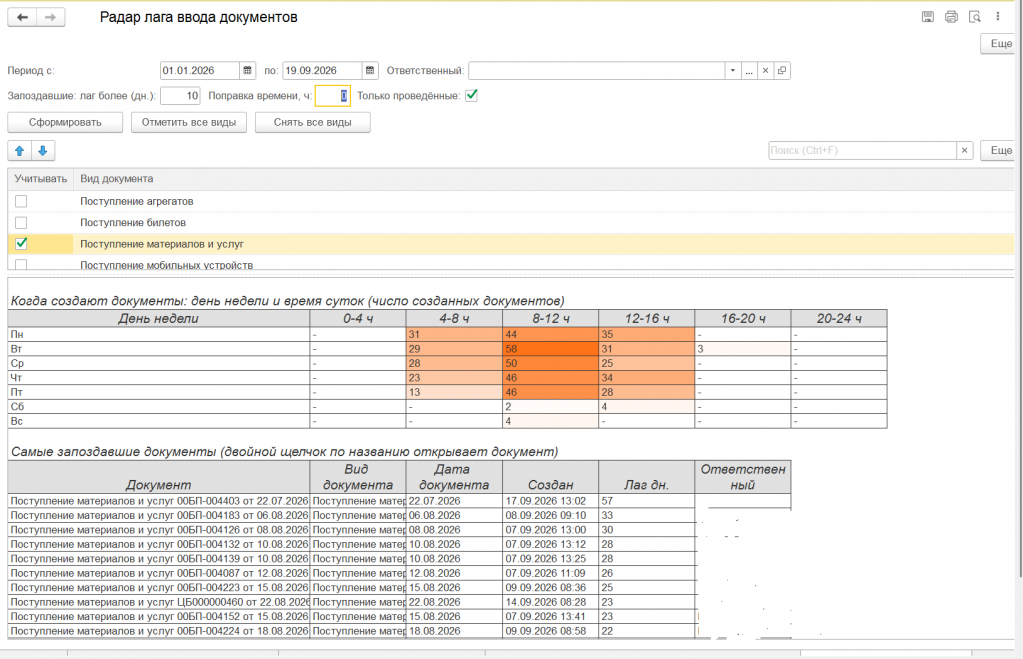
Task: Expand the Ответственный dropdown list
Action: tap(733, 70)
